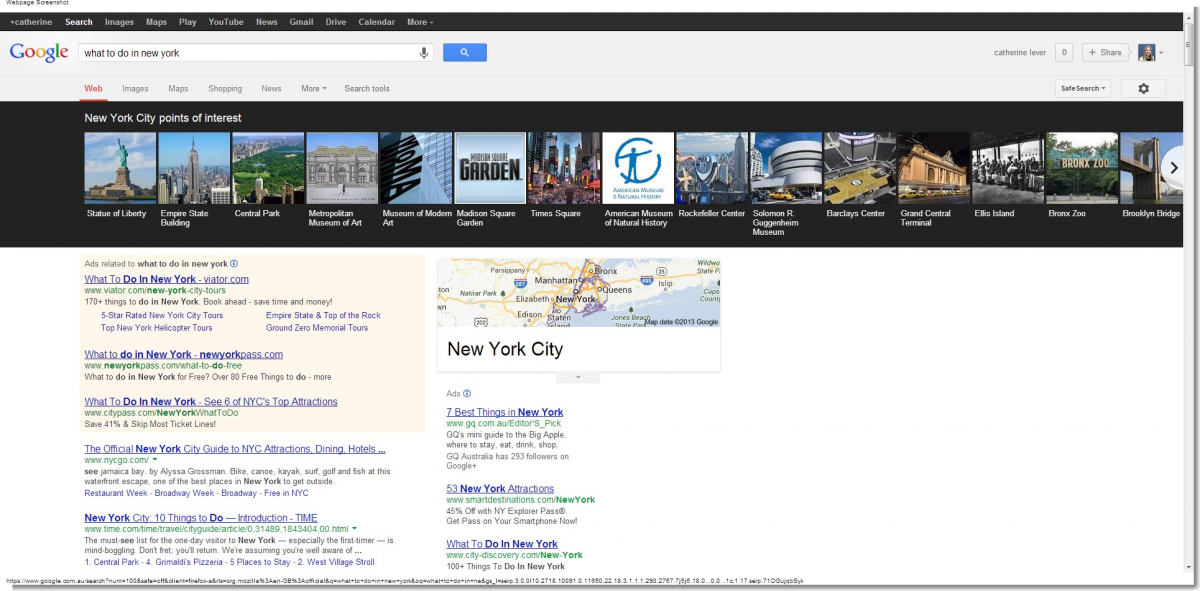
Task: Open "Top New York Helicopter Tours" sitelink
Action: pyautogui.click(x=157, y=328)
